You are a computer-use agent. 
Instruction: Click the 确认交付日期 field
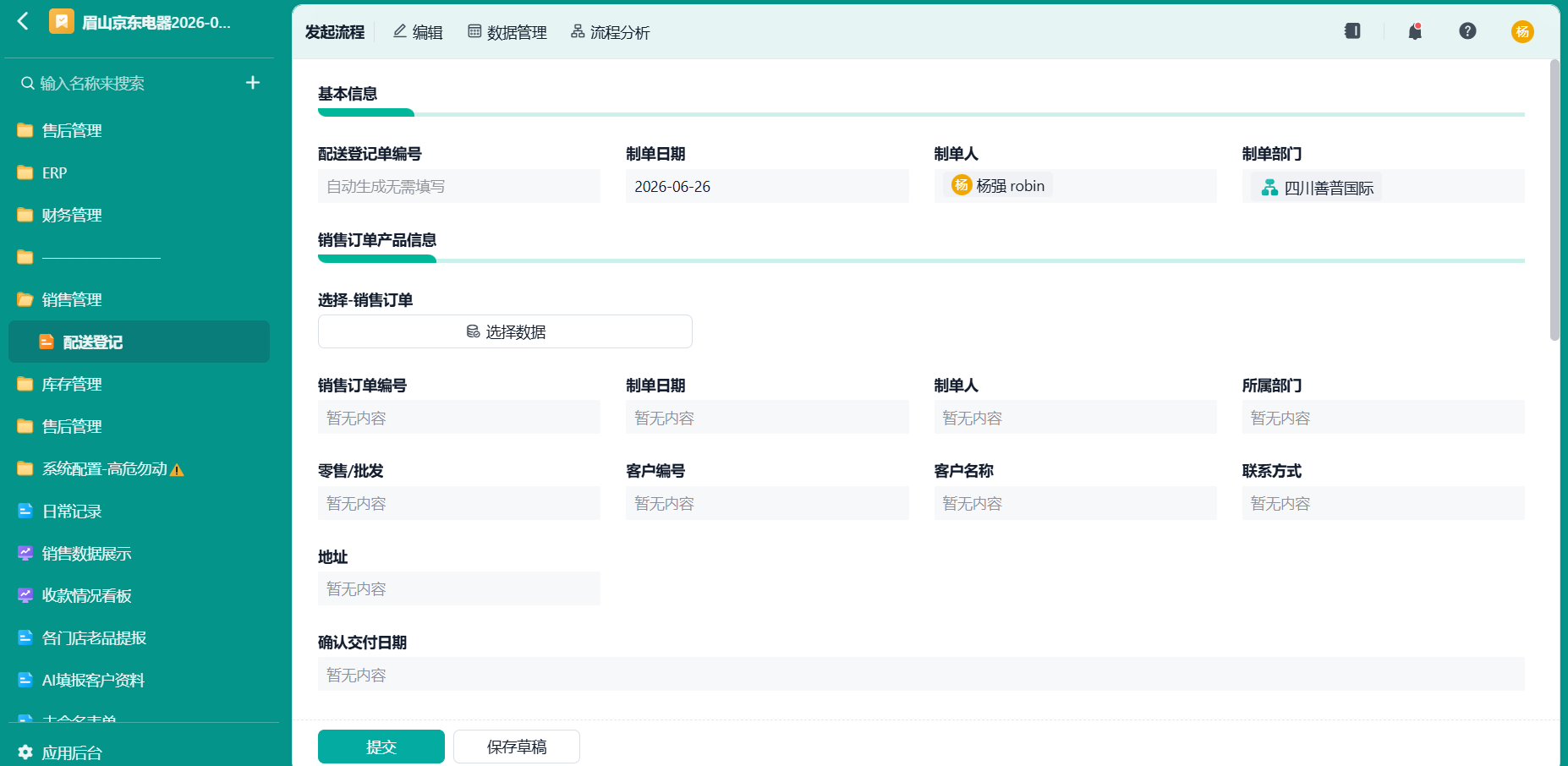pyautogui.click(x=921, y=674)
